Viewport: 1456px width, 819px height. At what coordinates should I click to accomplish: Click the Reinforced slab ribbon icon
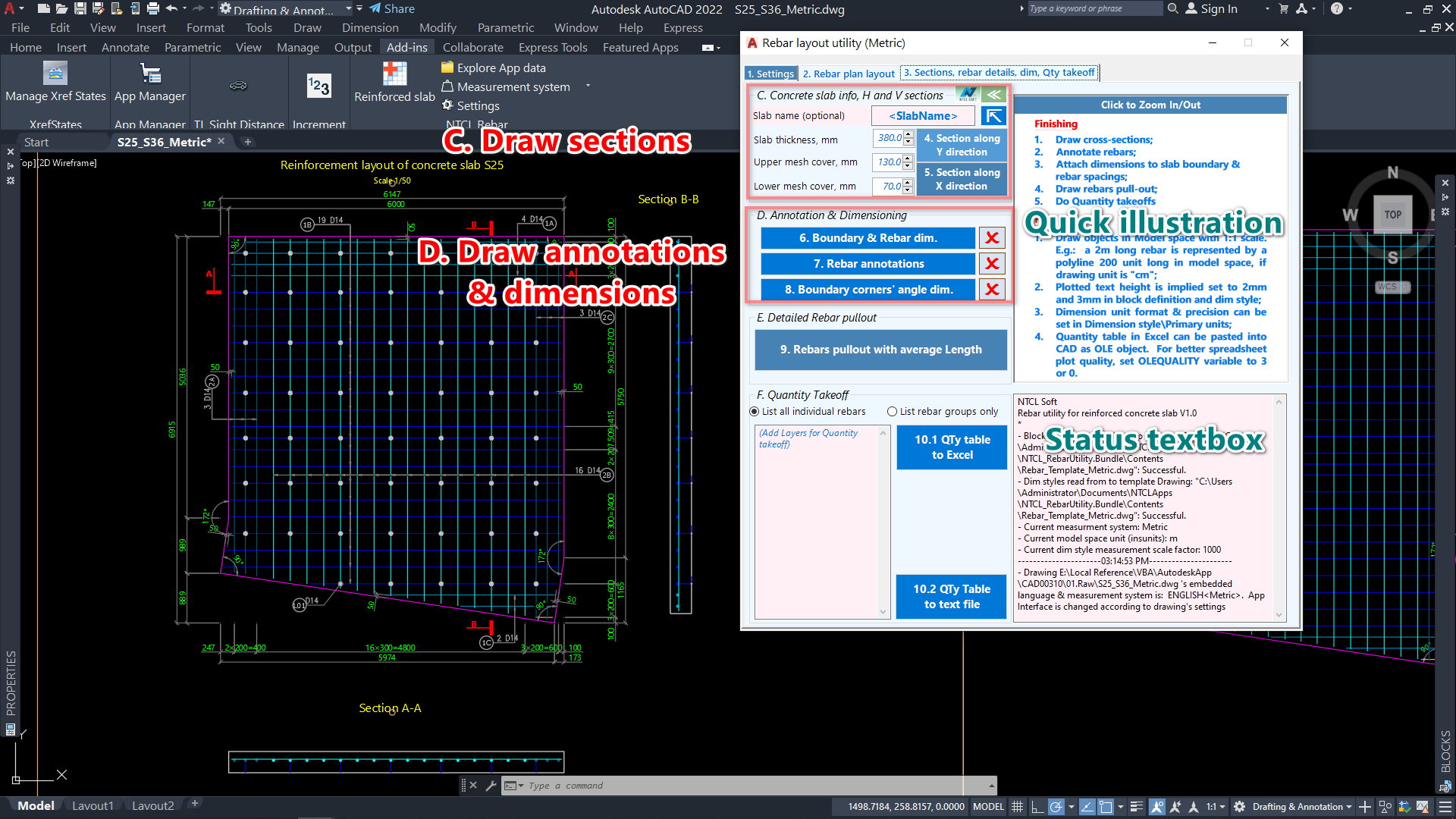[x=394, y=74]
